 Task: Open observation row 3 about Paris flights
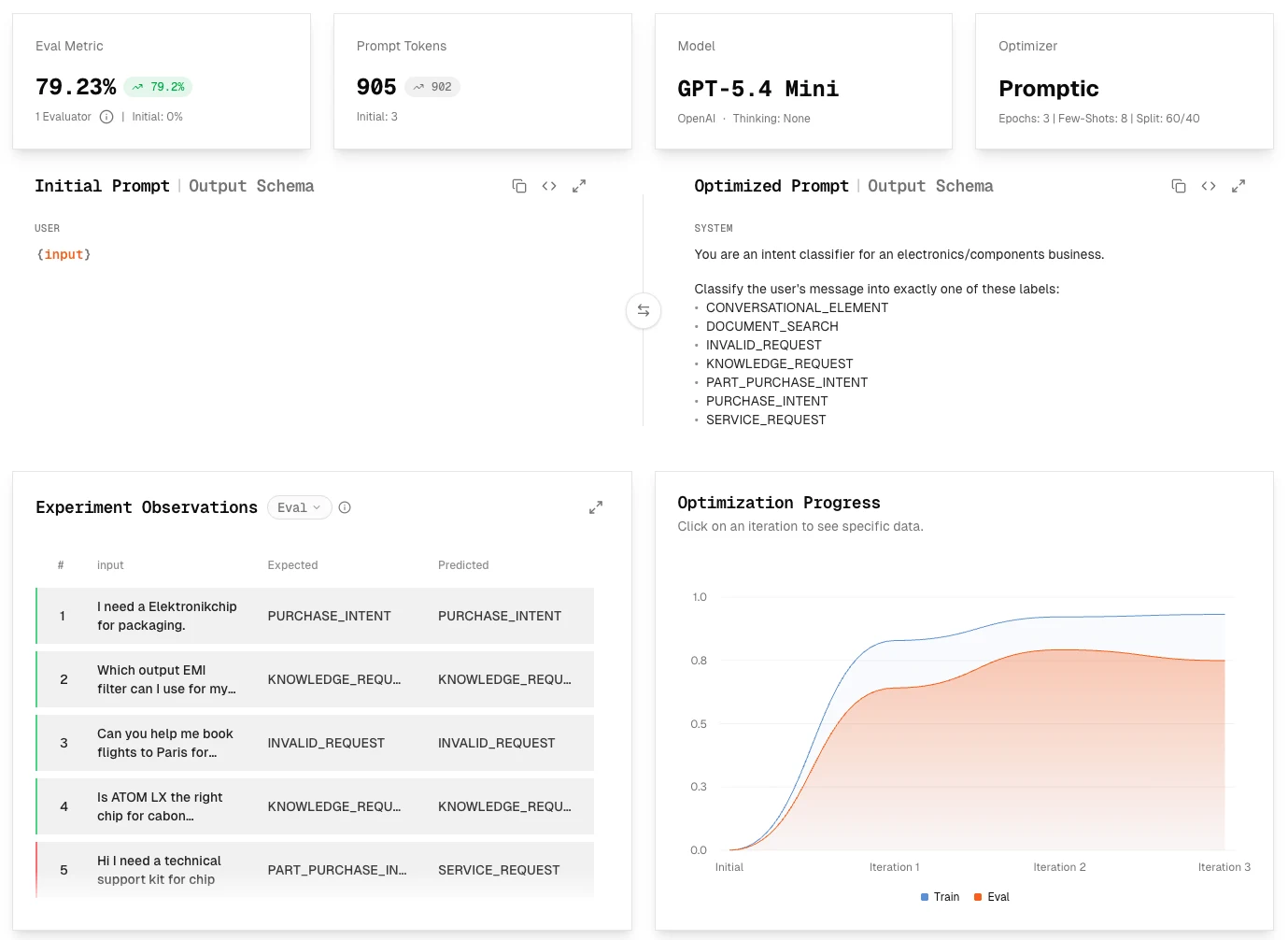(315, 743)
